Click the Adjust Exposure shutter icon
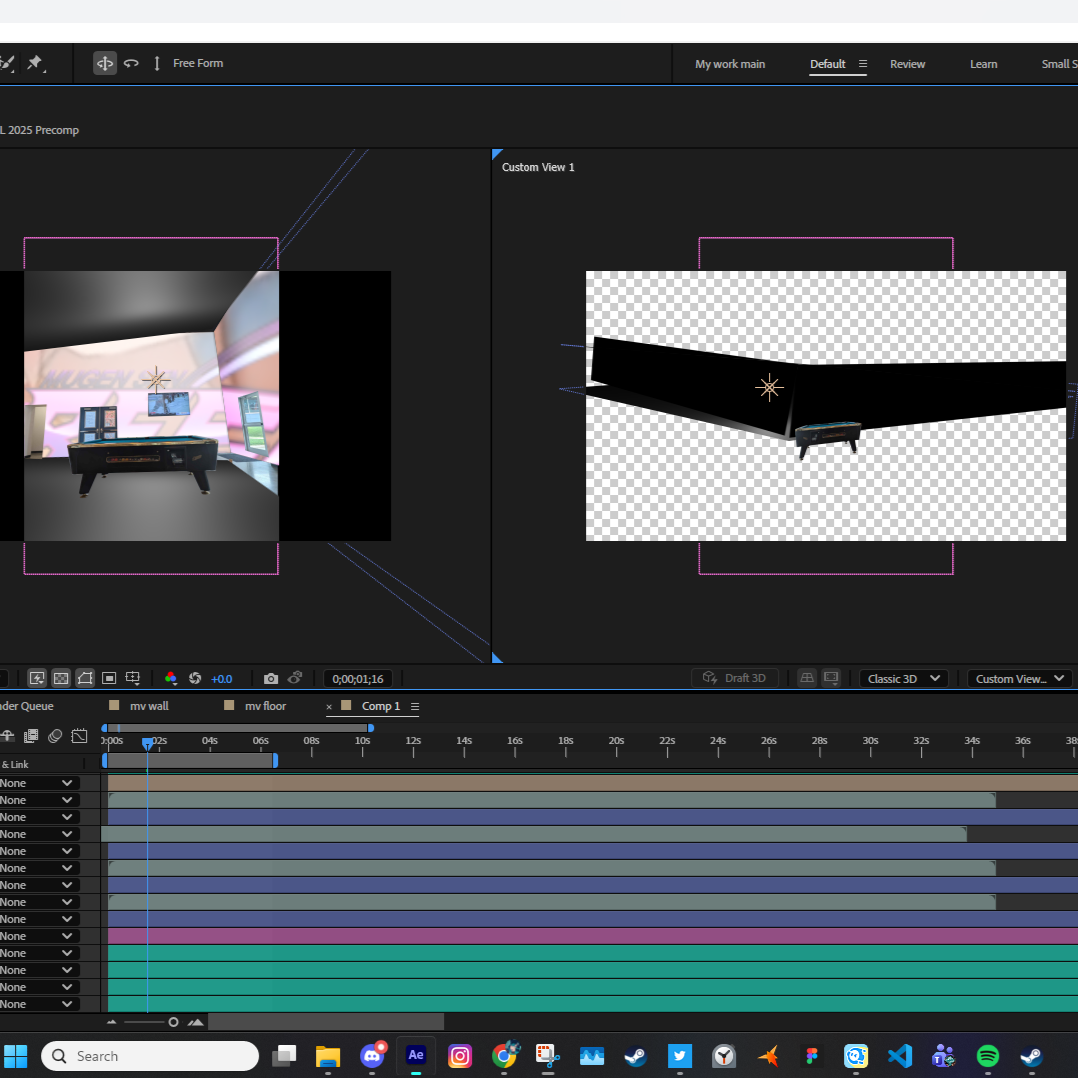 click(195, 678)
